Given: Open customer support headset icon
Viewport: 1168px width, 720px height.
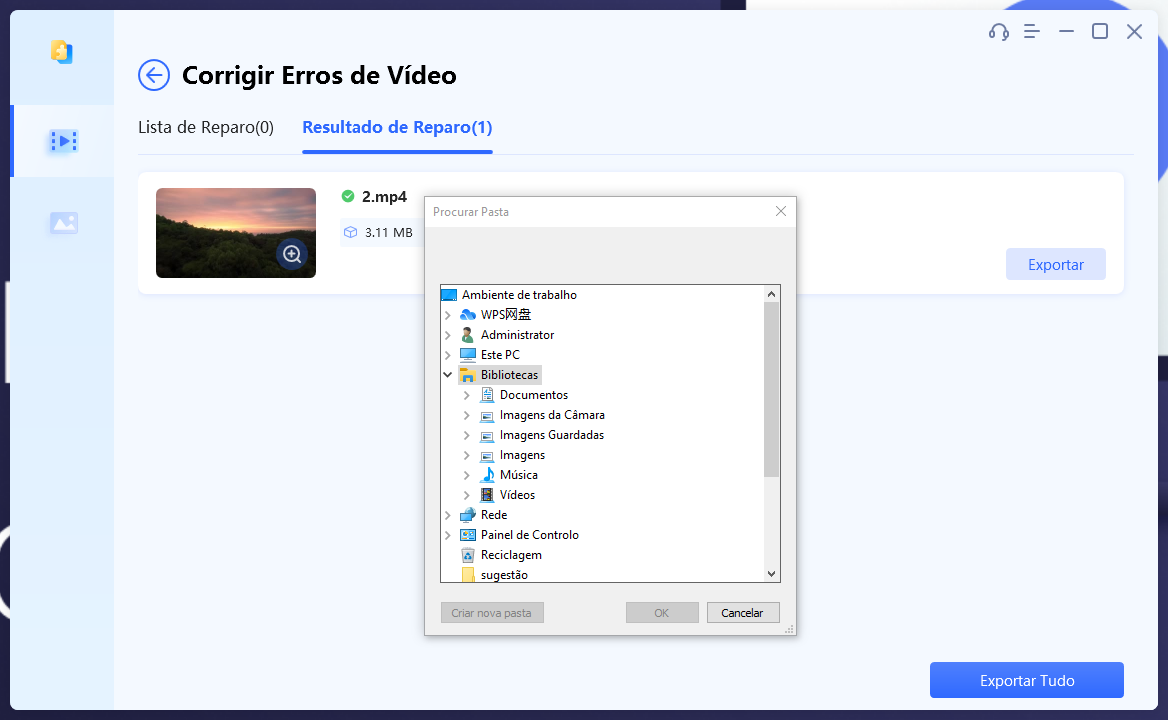Looking at the screenshot, I should [x=998, y=31].
